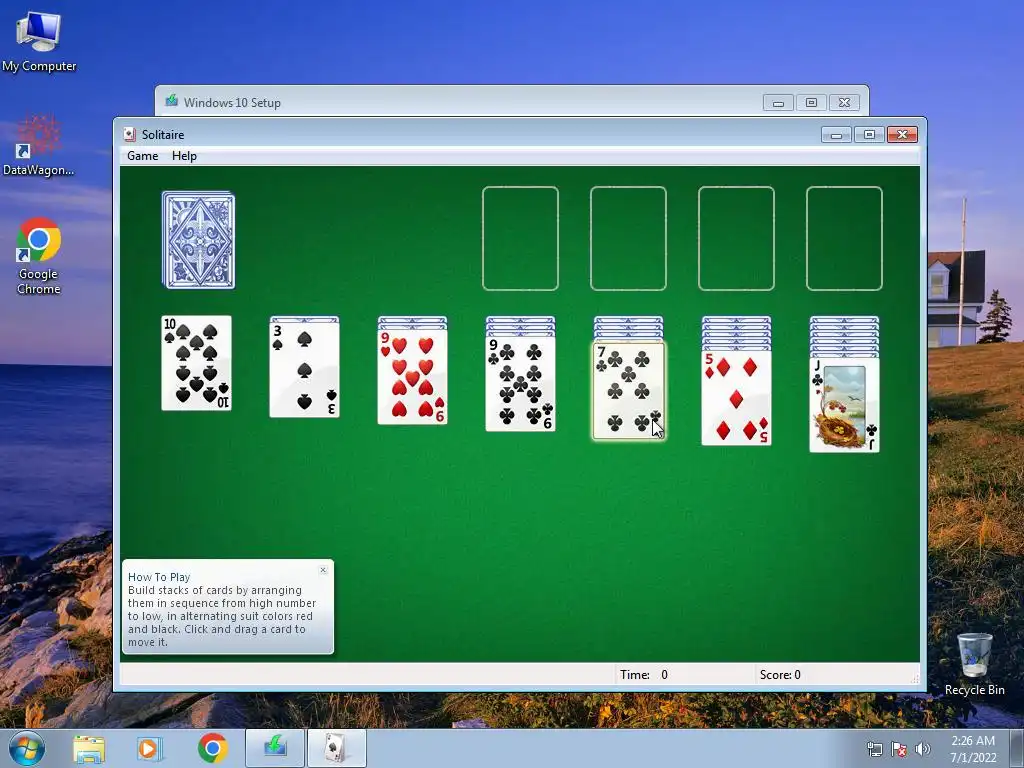Click the Show desktop strip
The image size is (1024, 768).
coord(1017,748)
